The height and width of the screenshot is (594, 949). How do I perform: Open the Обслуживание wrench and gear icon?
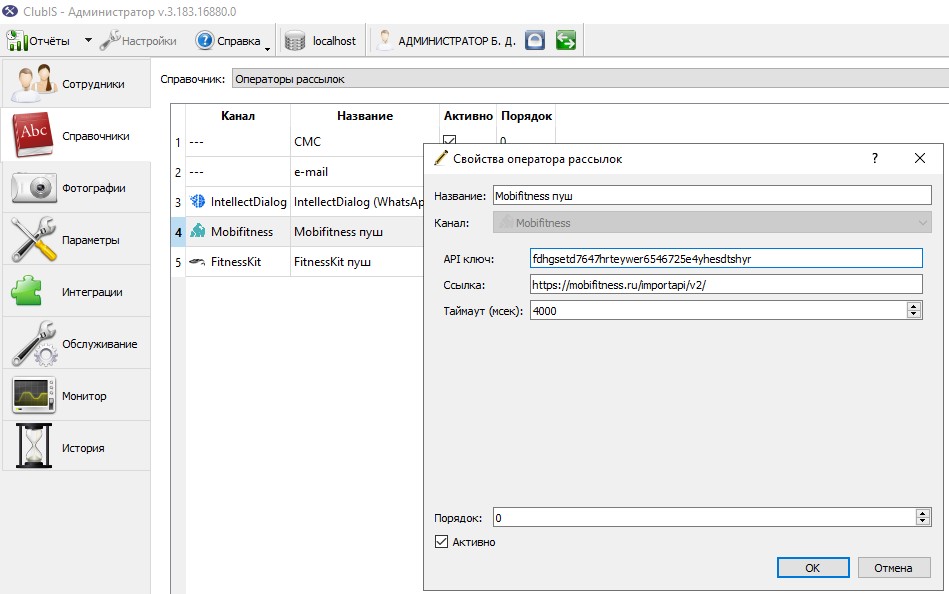pos(33,343)
